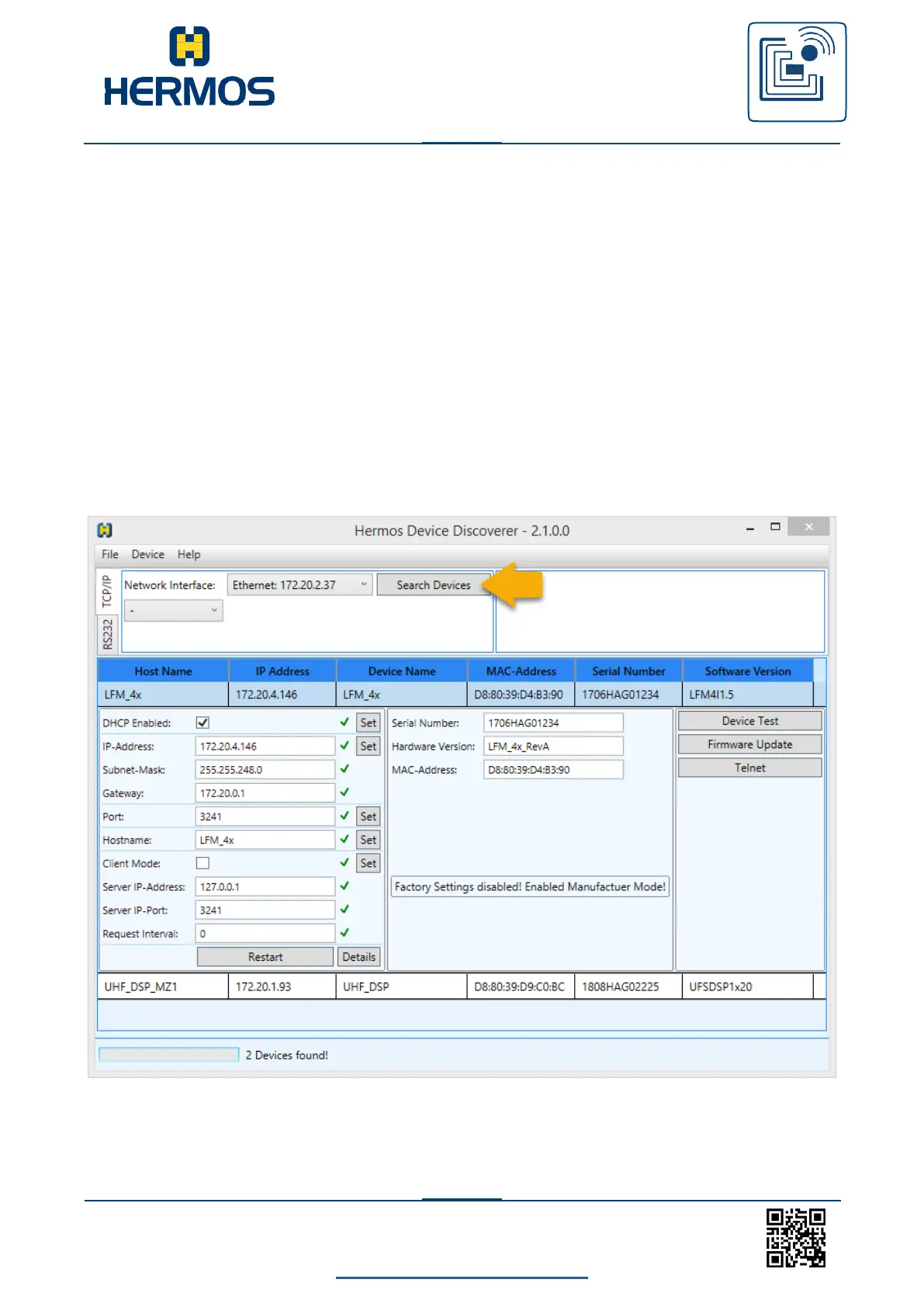
Task: Click the progress bar in status bar
Action: coord(169,1054)
